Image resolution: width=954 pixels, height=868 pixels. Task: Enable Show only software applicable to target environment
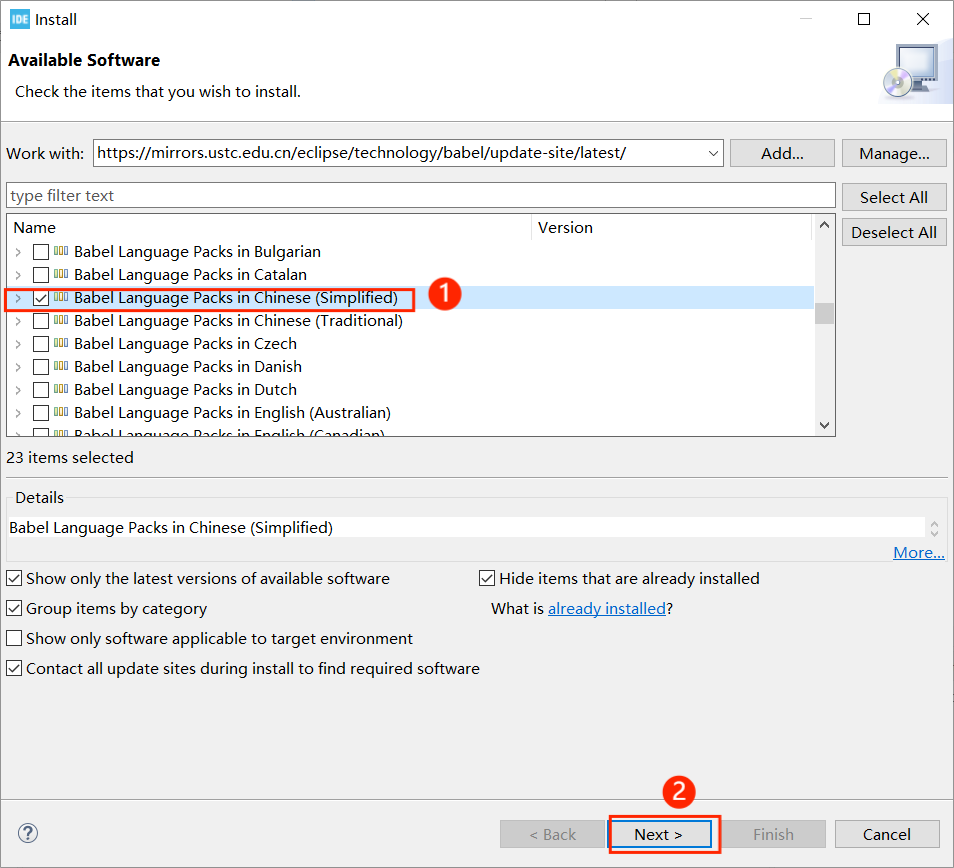click(x=14, y=638)
